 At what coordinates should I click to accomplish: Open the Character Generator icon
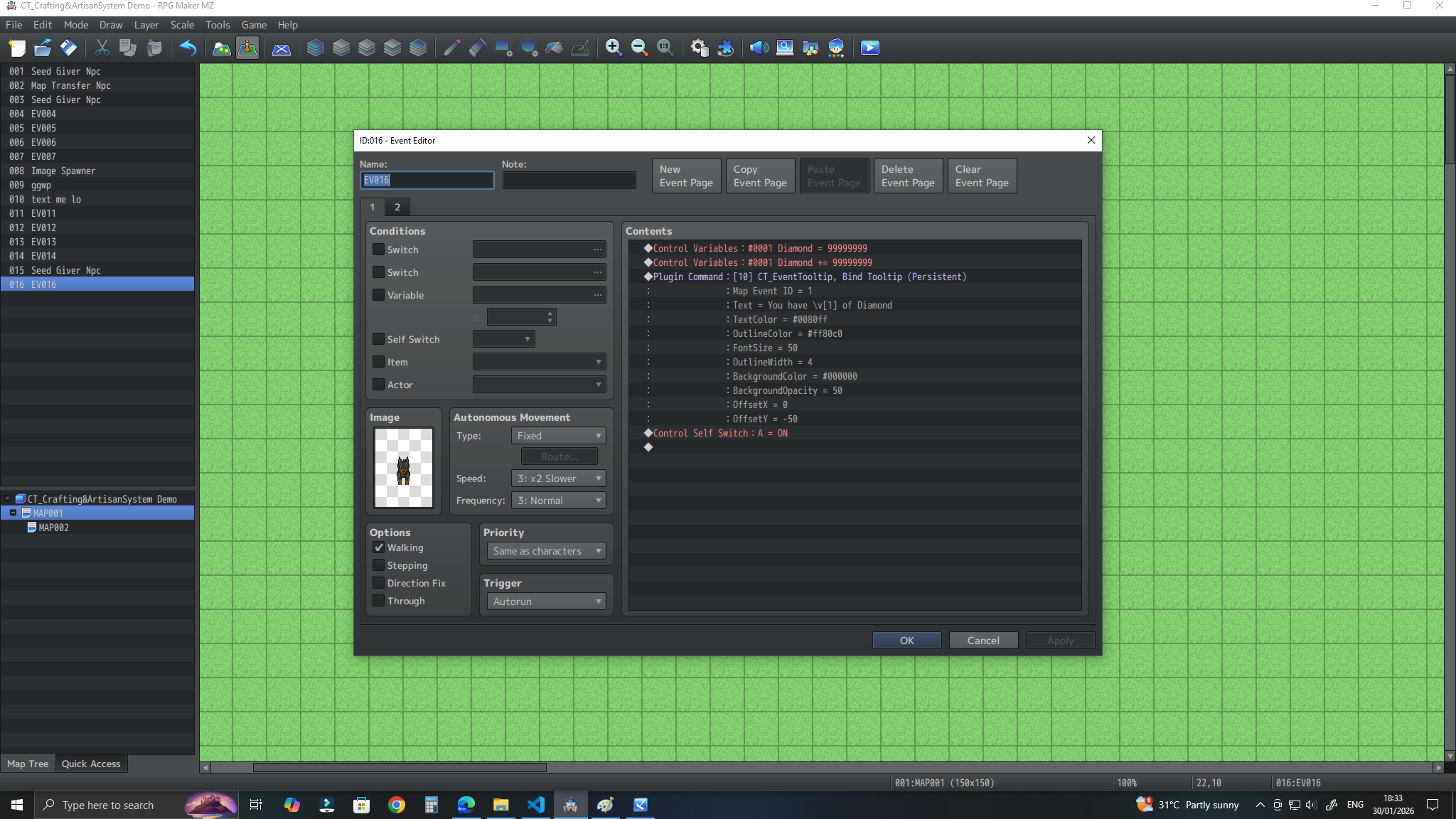click(836, 48)
